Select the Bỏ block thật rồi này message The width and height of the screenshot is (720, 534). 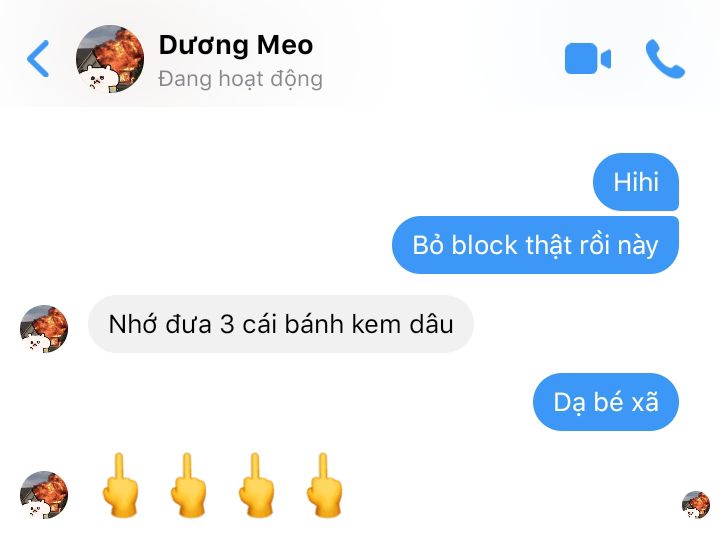[x=535, y=245]
